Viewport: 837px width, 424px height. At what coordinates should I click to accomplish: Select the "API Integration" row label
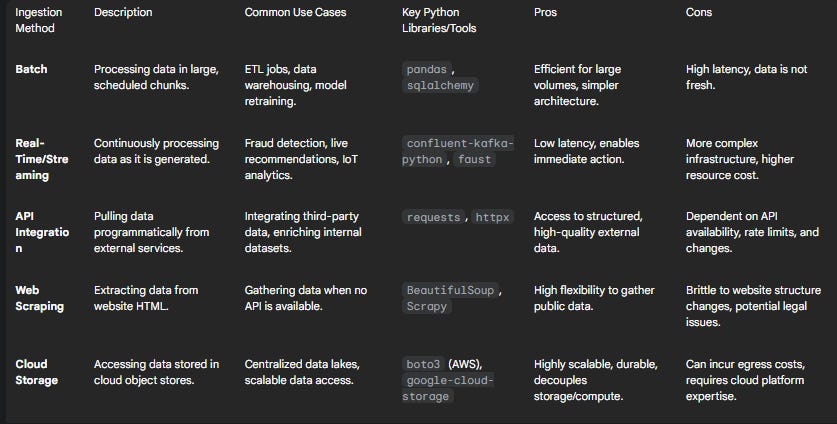click(x=42, y=224)
